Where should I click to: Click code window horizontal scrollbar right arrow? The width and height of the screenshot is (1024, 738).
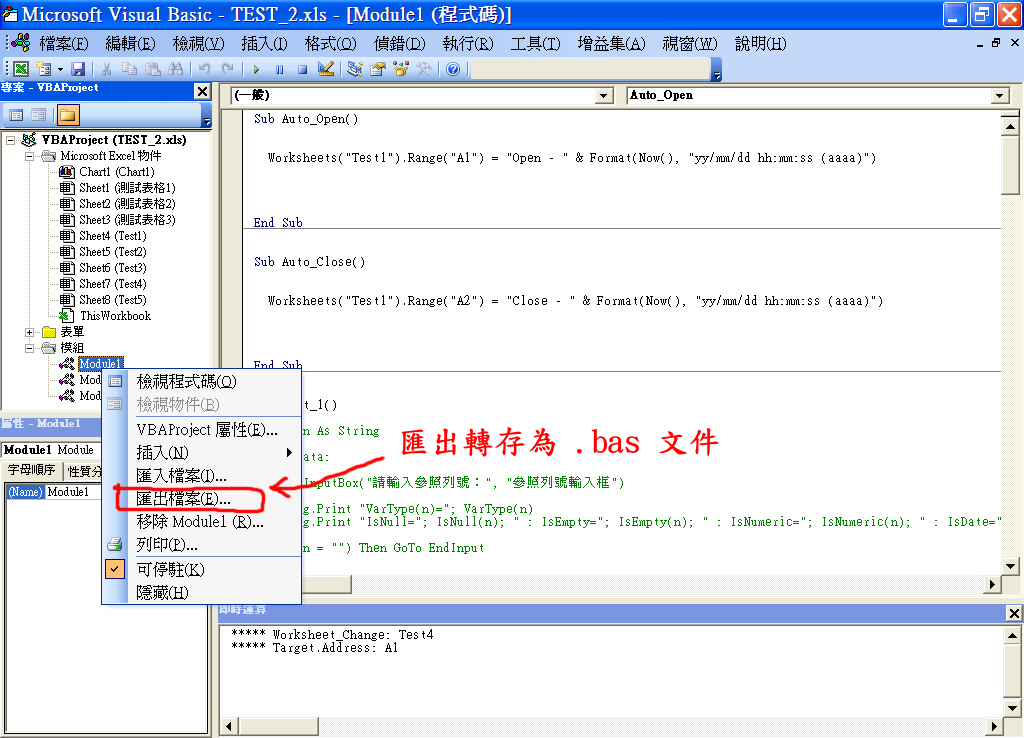click(992, 585)
